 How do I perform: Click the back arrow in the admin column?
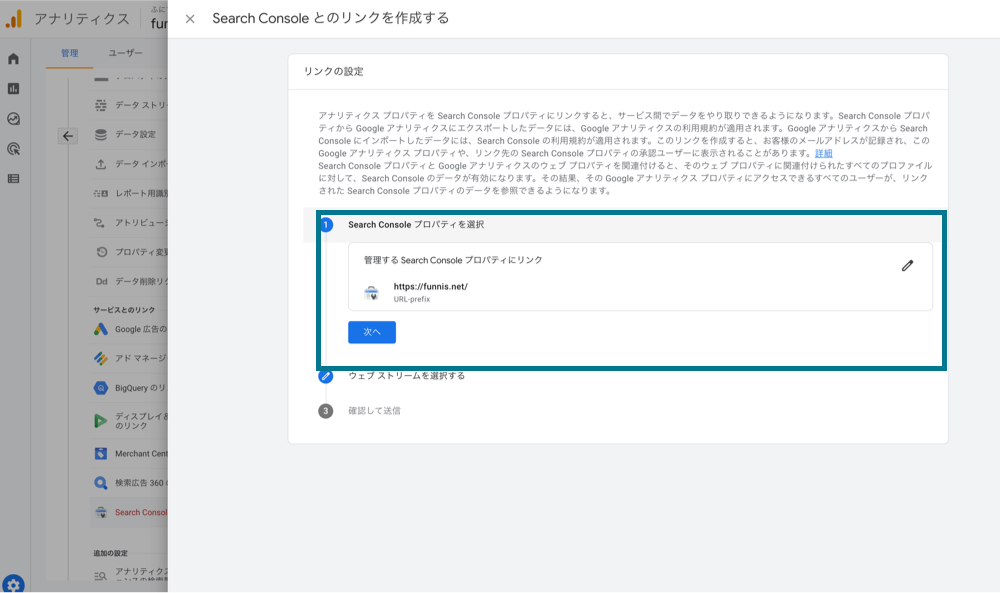[68, 136]
